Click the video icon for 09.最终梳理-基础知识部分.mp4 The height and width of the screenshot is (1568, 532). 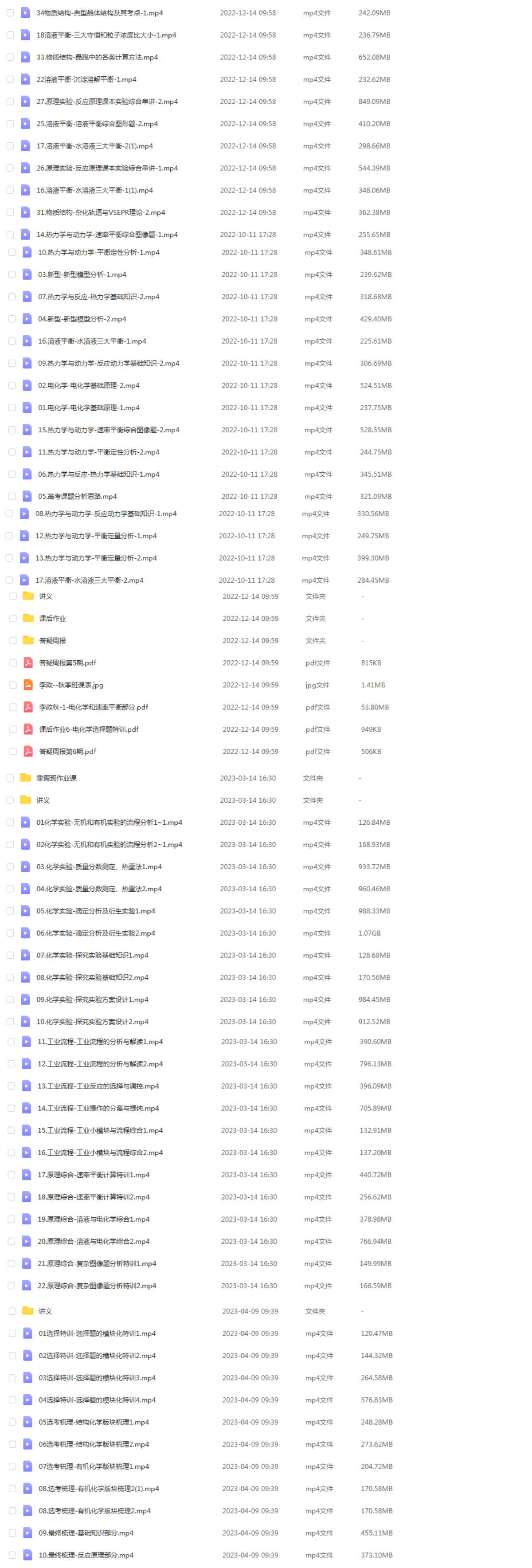point(28,1533)
